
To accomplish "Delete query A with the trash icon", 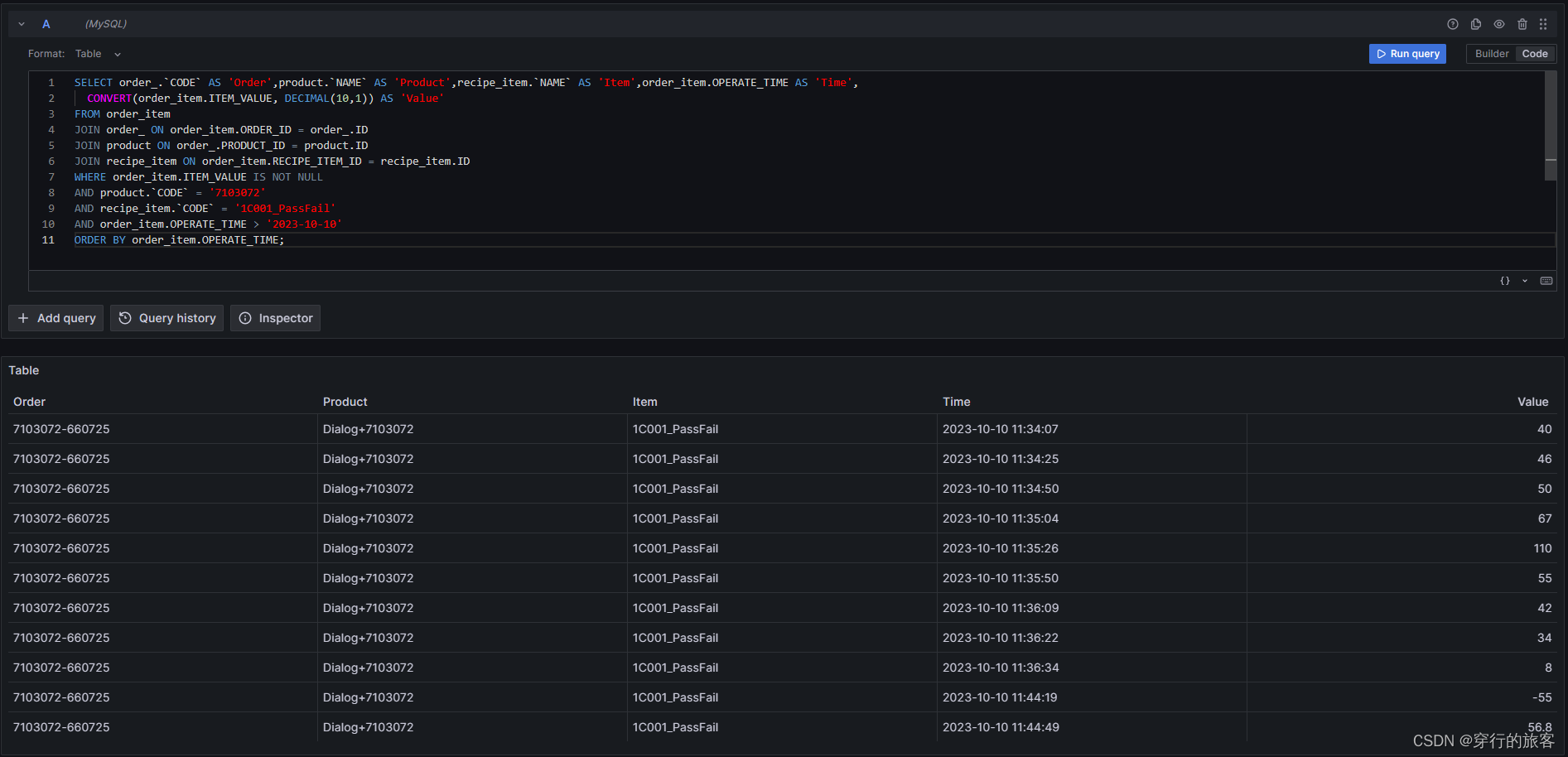I will (1522, 24).
